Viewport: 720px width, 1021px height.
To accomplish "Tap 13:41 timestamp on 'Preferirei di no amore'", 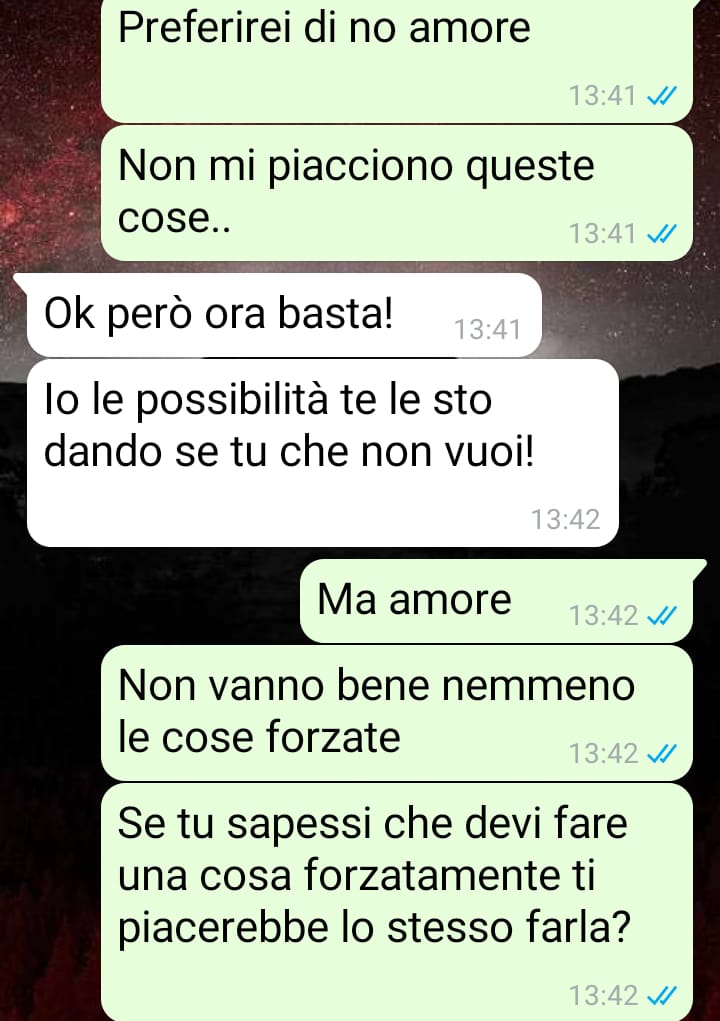I will [603, 96].
